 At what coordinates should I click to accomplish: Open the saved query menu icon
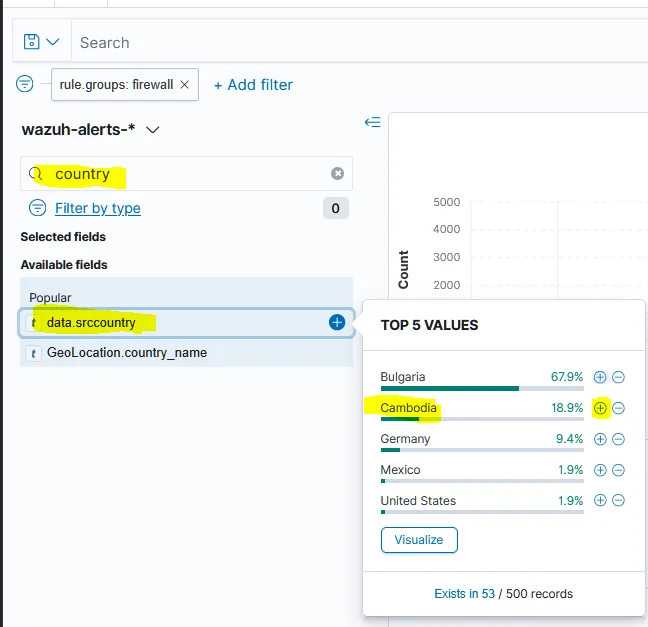pos(31,42)
